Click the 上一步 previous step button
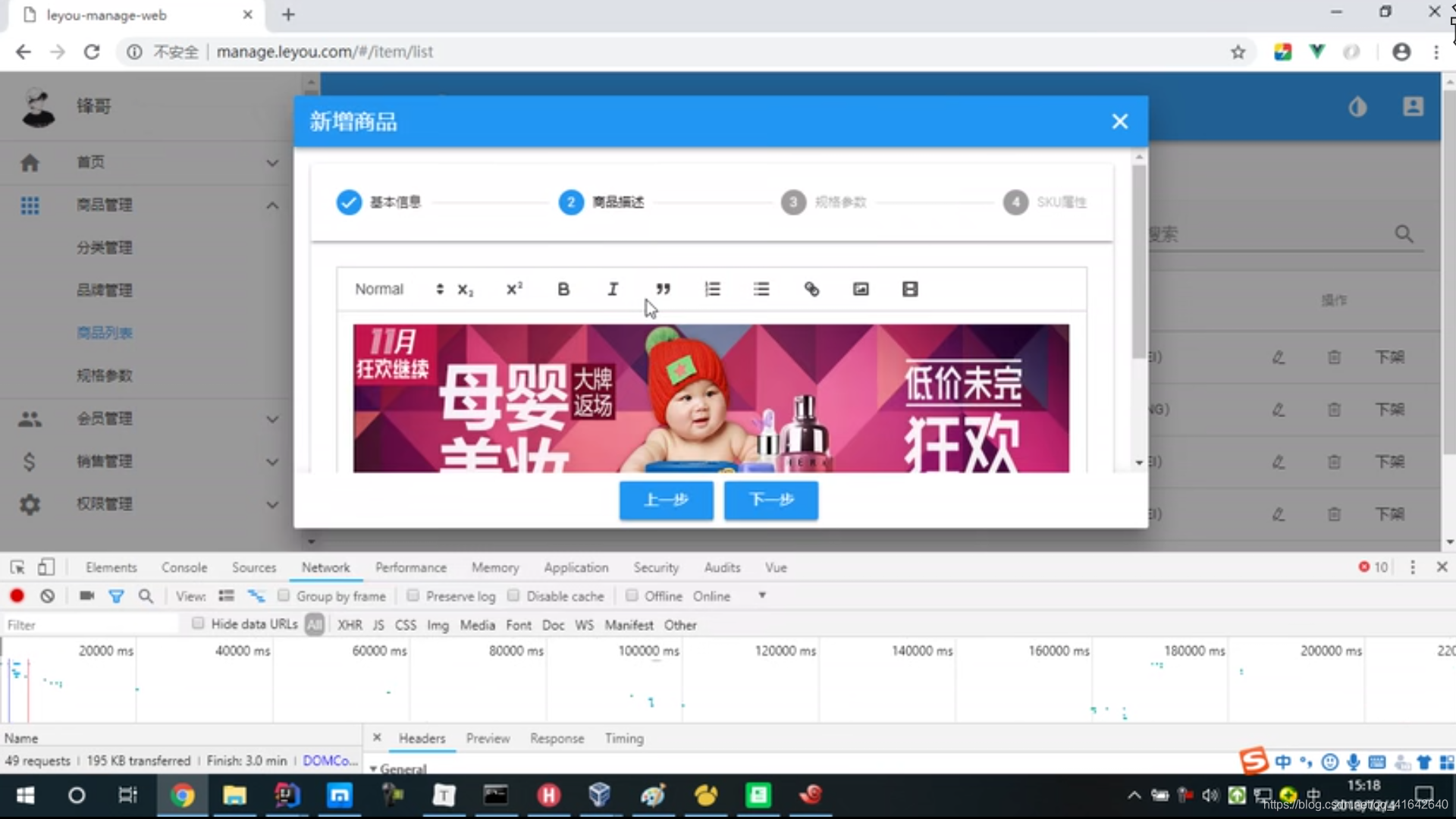This screenshot has width=1456, height=819. [x=666, y=500]
